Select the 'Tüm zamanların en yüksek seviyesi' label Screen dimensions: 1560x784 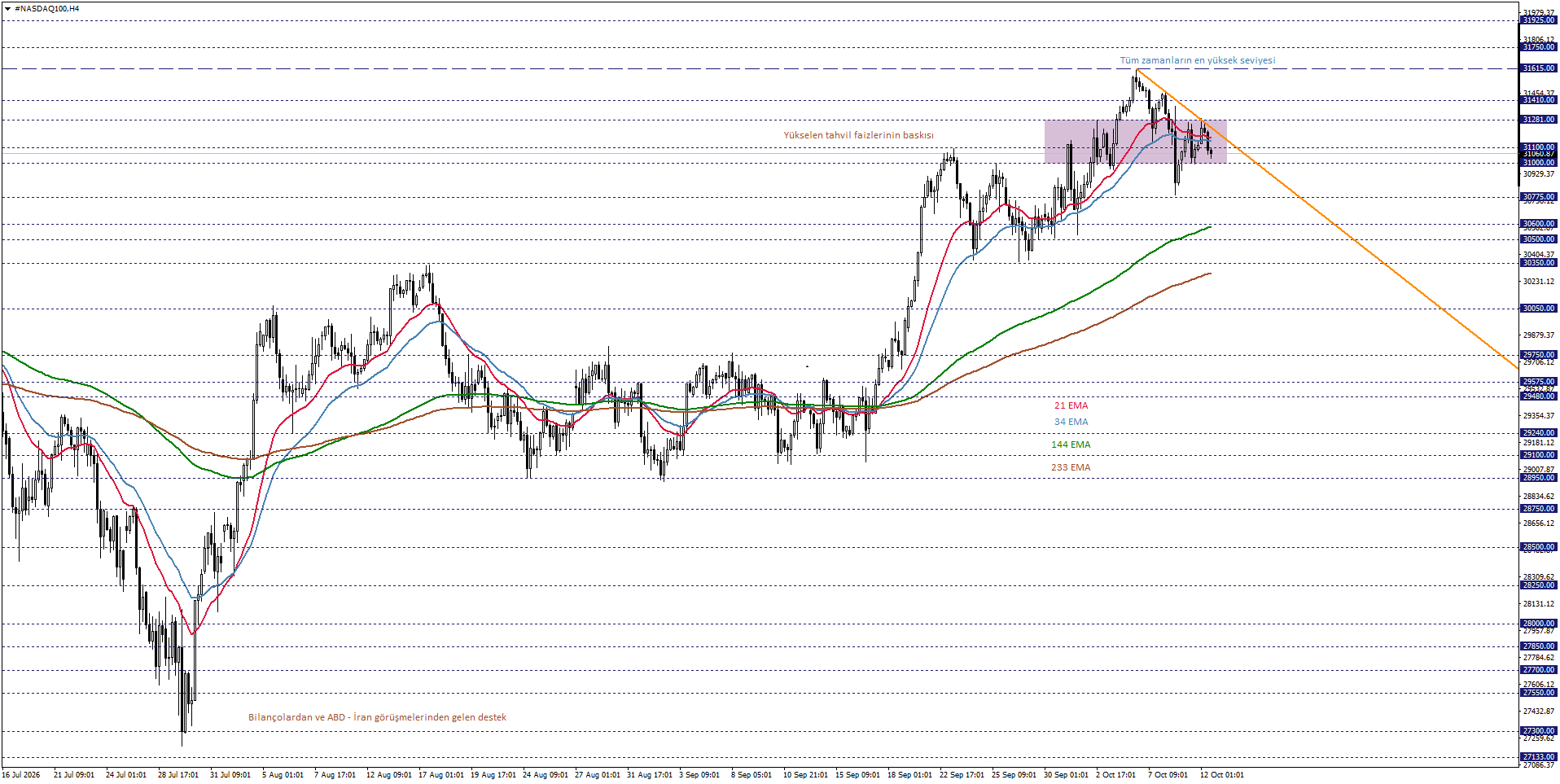pos(1197,60)
